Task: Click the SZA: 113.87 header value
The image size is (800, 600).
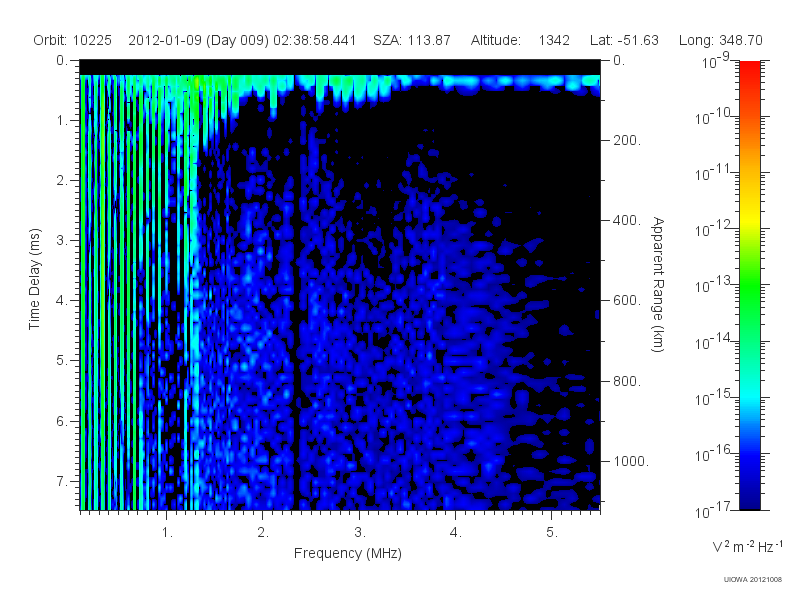Action: (x=412, y=40)
